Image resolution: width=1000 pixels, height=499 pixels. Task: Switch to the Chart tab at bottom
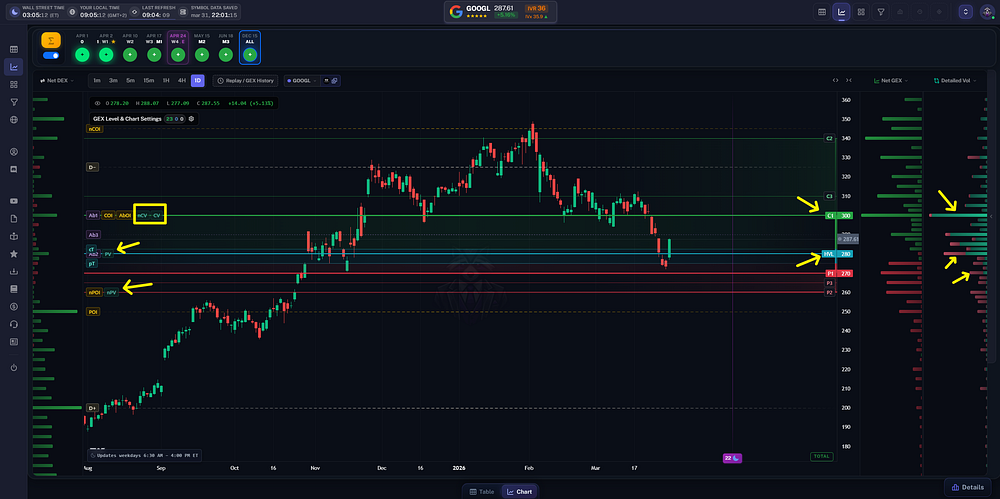pos(520,491)
